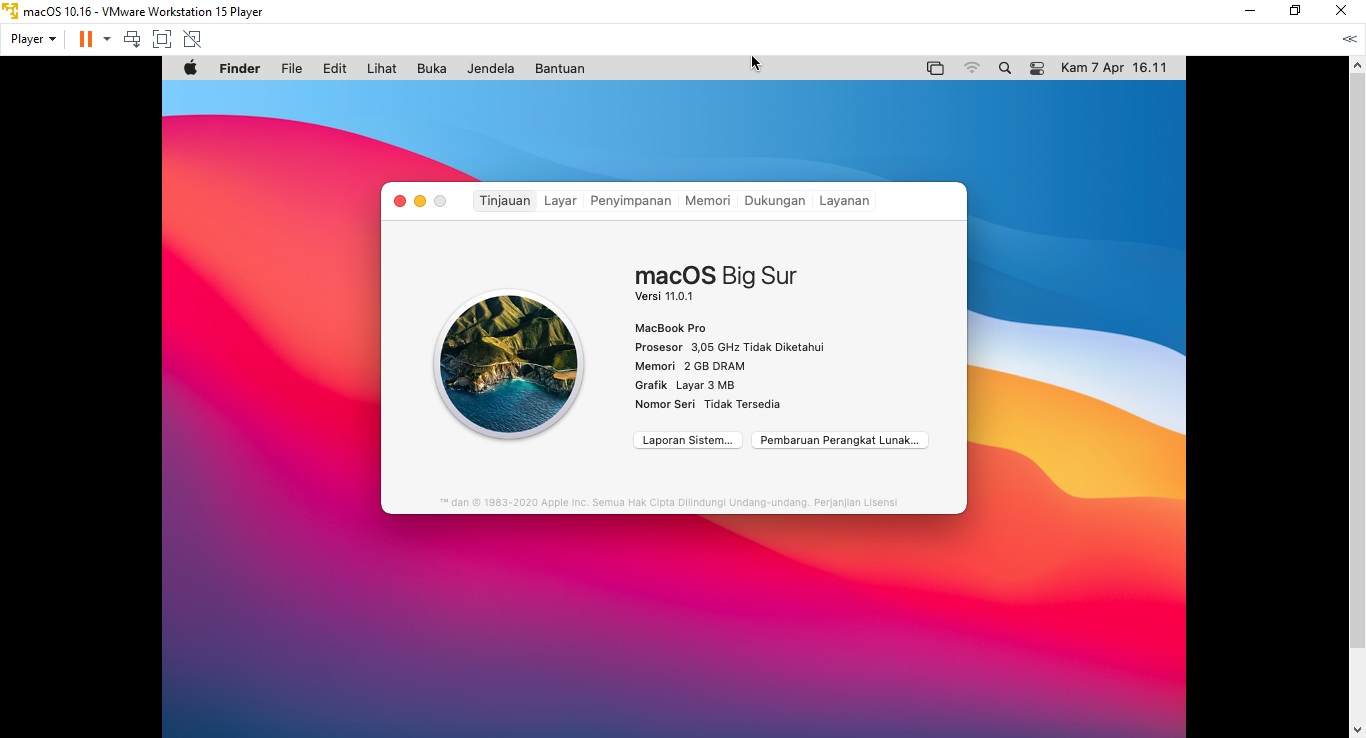Restore down the VMware Player window
The height and width of the screenshot is (738, 1366).
1295,11
